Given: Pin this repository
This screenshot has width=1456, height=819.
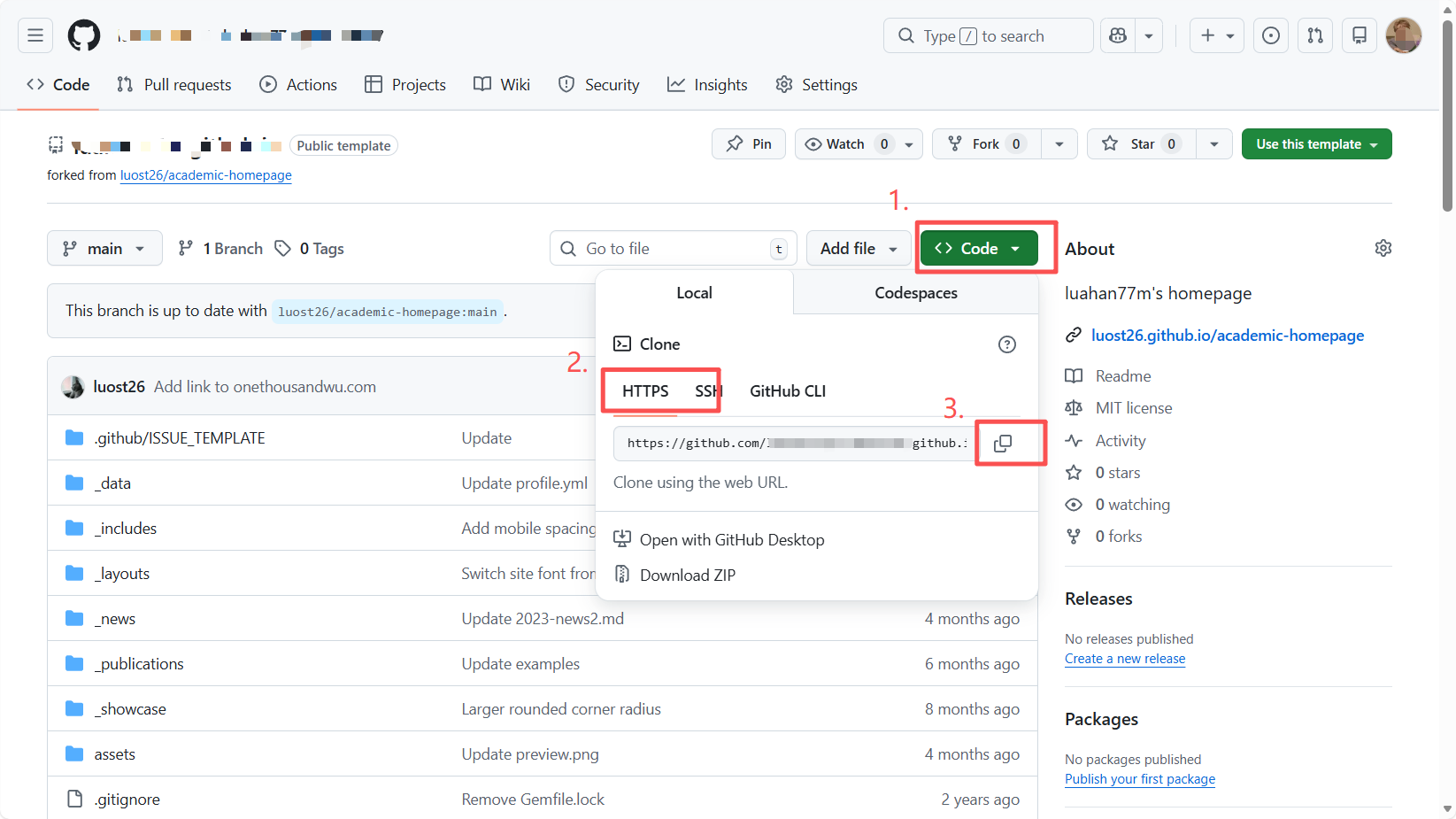Looking at the screenshot, I should coord(749,144).
